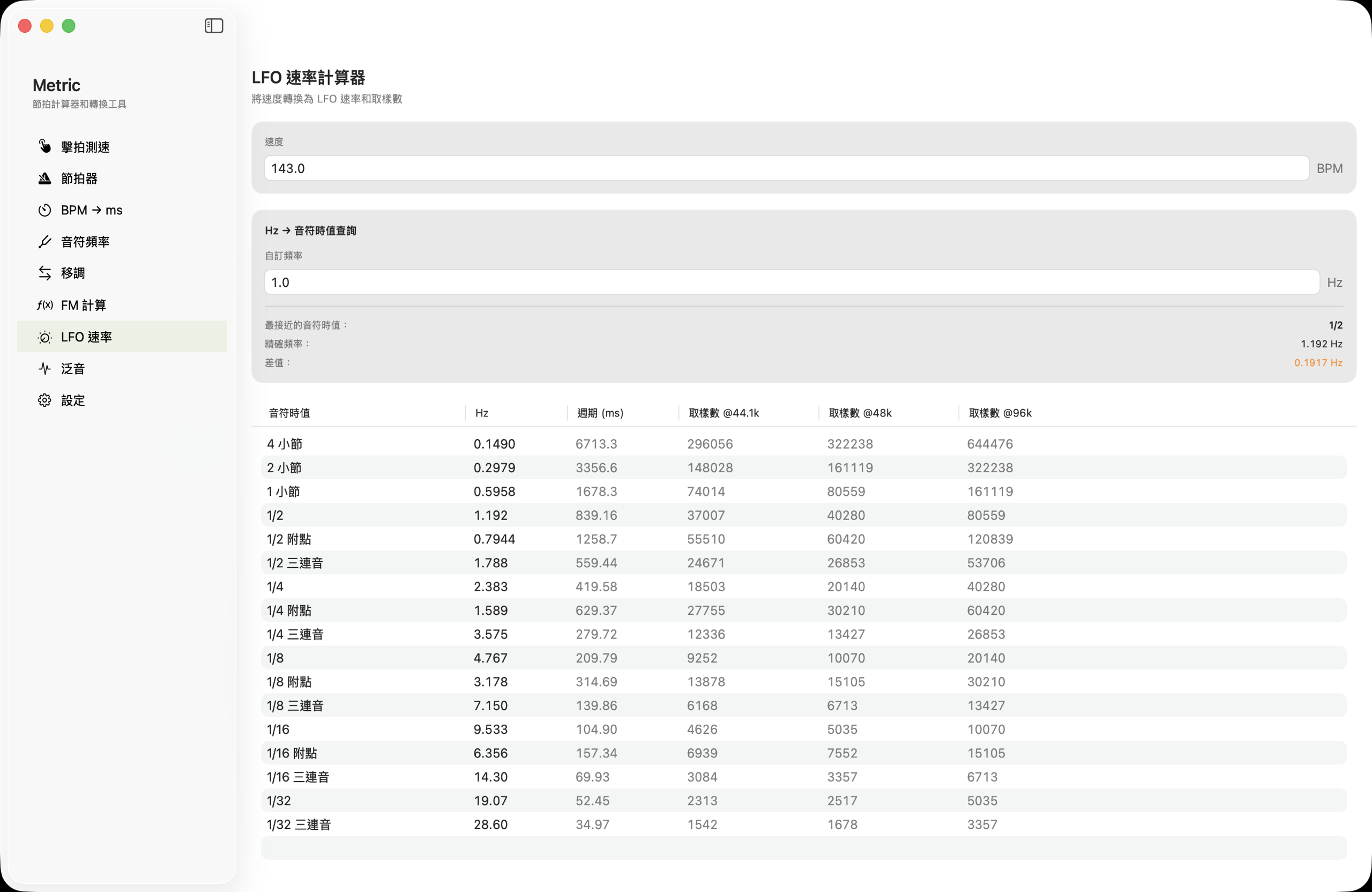Select the 1/4 note value label in the table
This screenshot has height=892, width=1372.
tap(275, 587)
